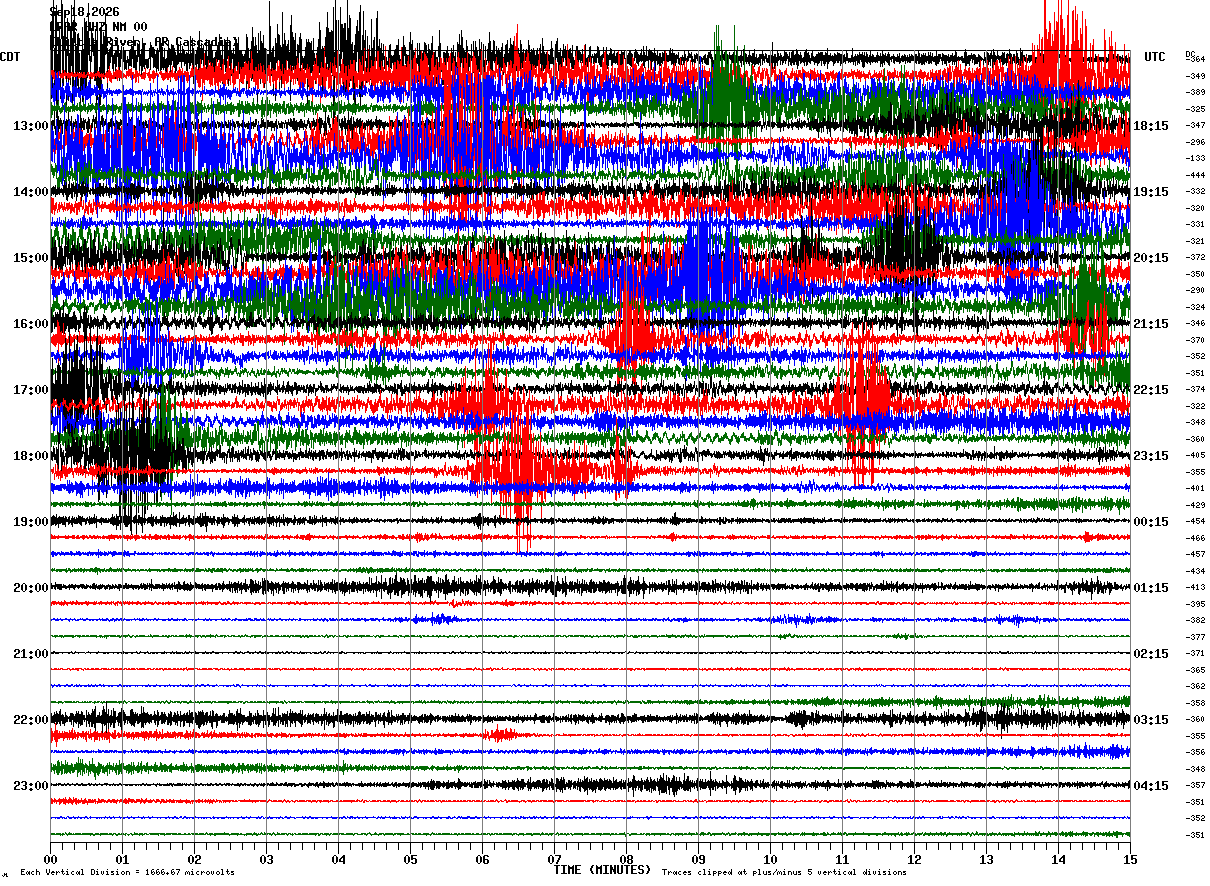This screenshot has height=886, width=1210.
Task: Click the vertical division microvolts note
Action: pyautogui.click(x=127, y=872)
